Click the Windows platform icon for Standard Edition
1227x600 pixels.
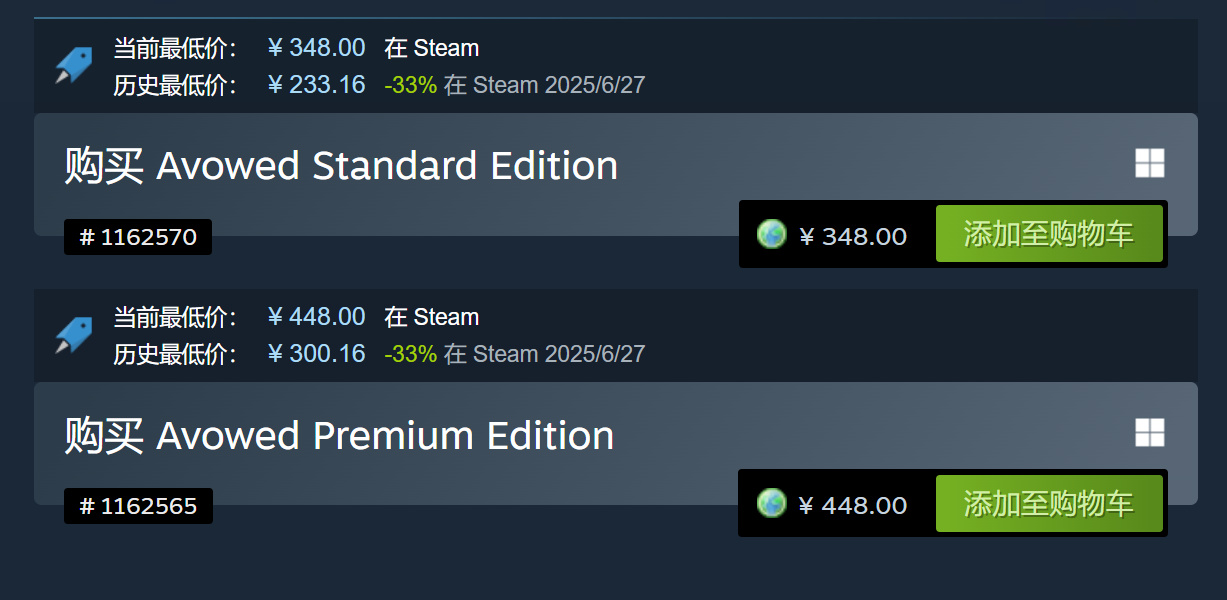point(1150,164)
